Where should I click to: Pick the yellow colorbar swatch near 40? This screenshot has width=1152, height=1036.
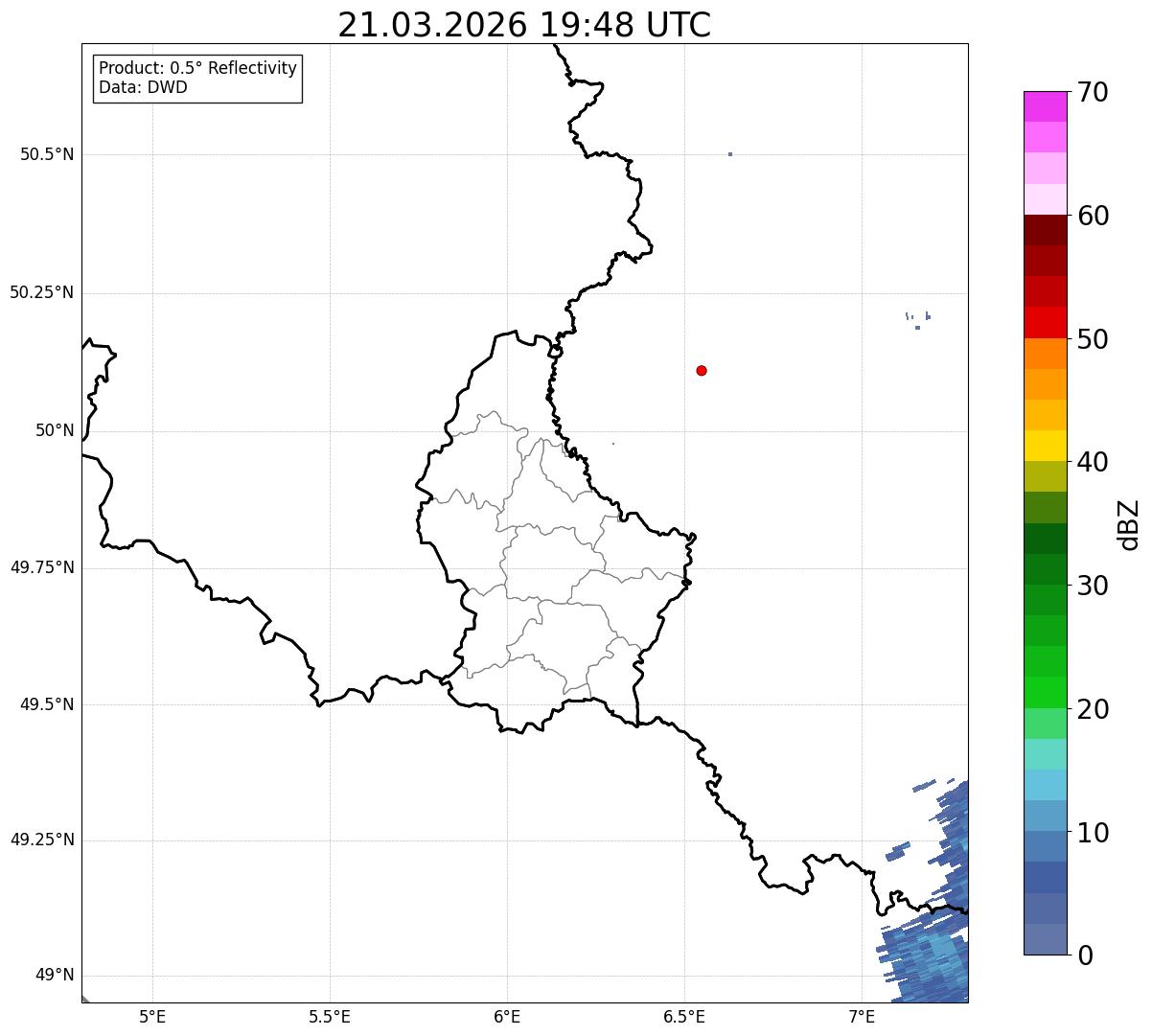[x=1045, y=446]
